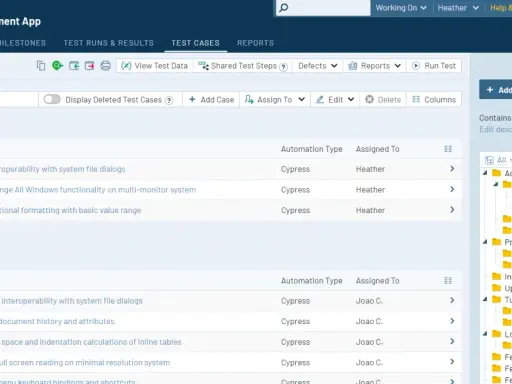Click upper table Automation Type column header
The width and height of the screenshot is (512, 384).
click(311, 149)
